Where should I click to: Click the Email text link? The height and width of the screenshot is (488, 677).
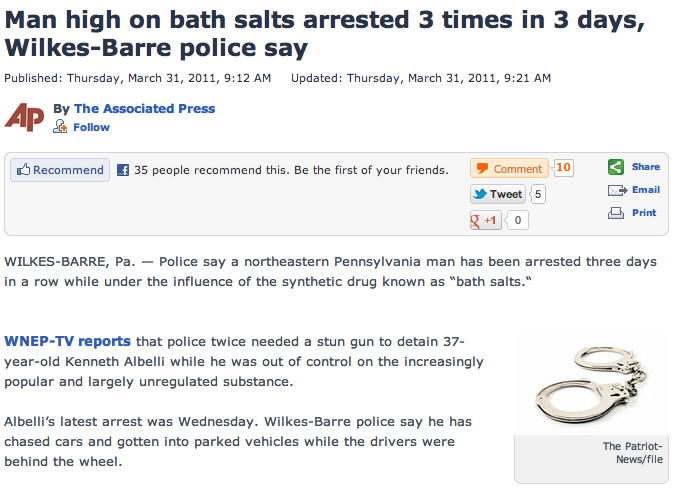pos(646,190)
